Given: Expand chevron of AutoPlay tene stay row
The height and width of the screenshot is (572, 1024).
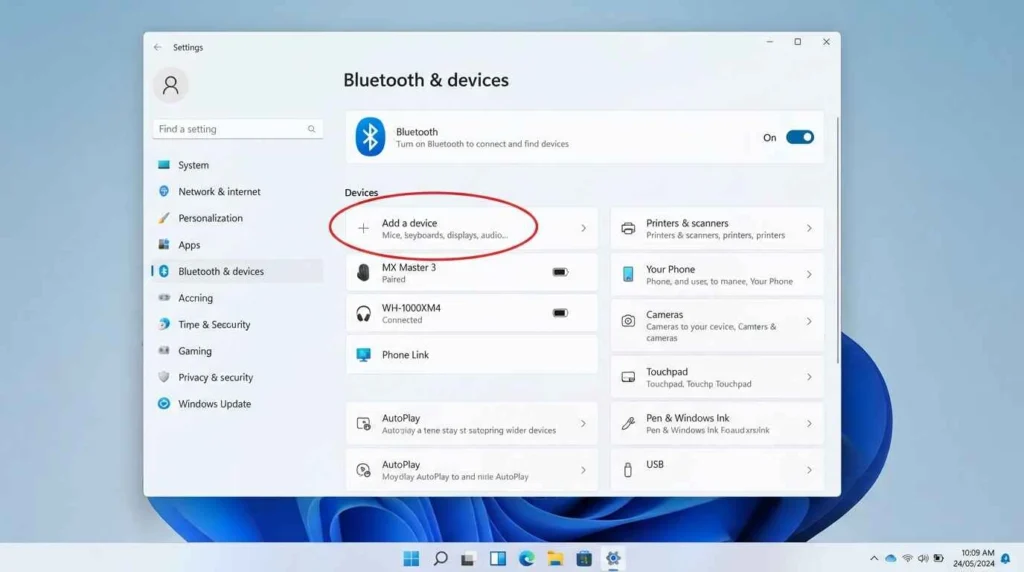Looking at the screenshot, I should click(x=583, y=424).
